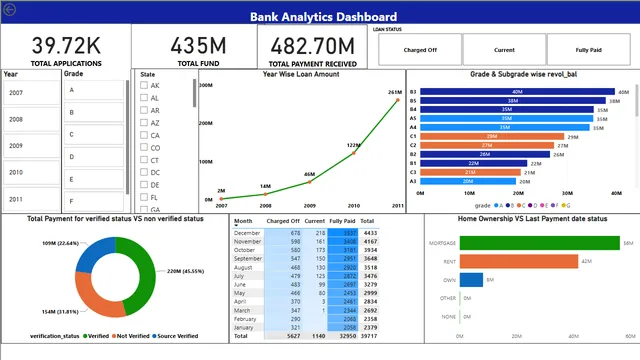Click the RENT home ownership bar
The height and width of the screenshot is (360, 640).
(519, 261)
